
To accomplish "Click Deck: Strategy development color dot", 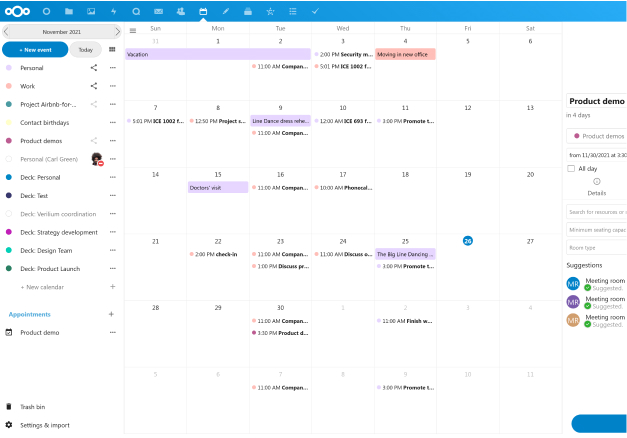I will pyautogui.click(x=9, y=232).
